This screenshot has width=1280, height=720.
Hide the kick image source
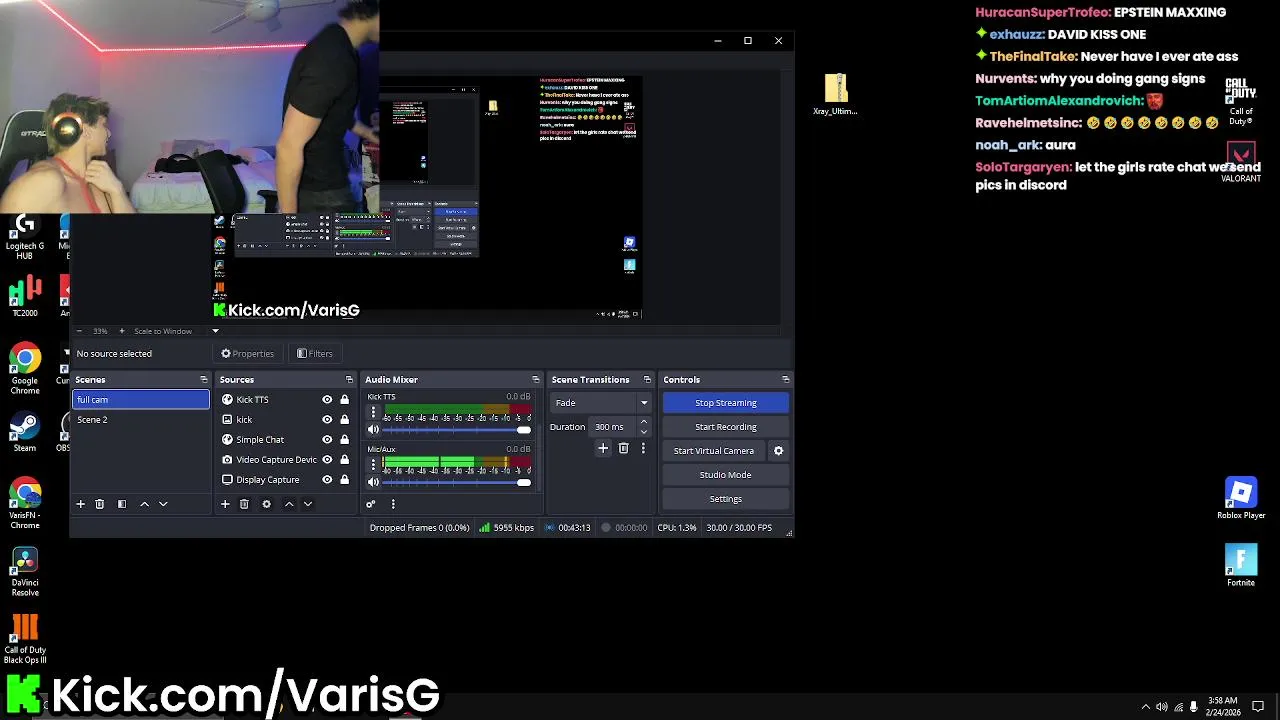point(327,420)
